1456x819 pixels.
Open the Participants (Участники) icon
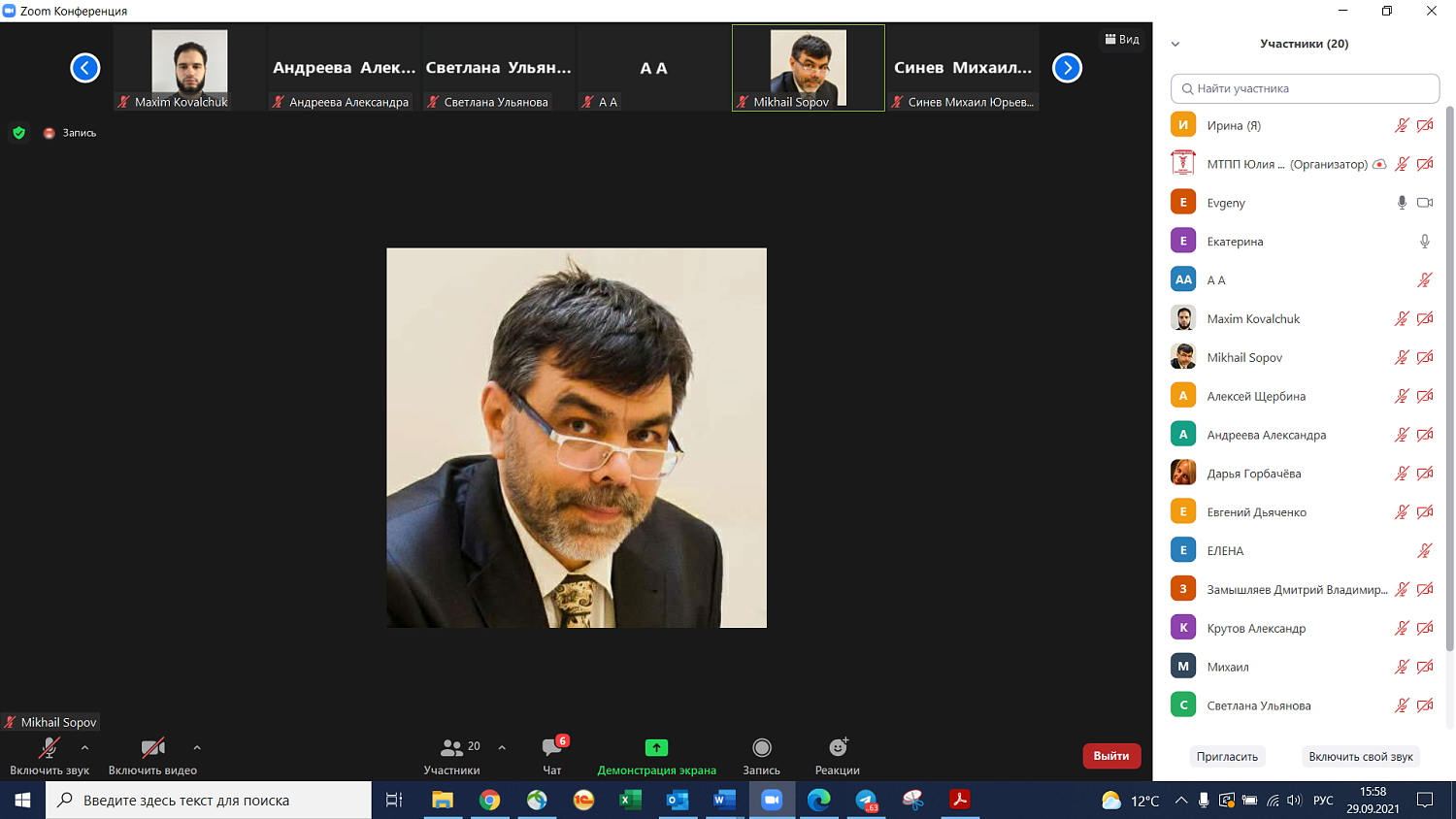point(451,748)
